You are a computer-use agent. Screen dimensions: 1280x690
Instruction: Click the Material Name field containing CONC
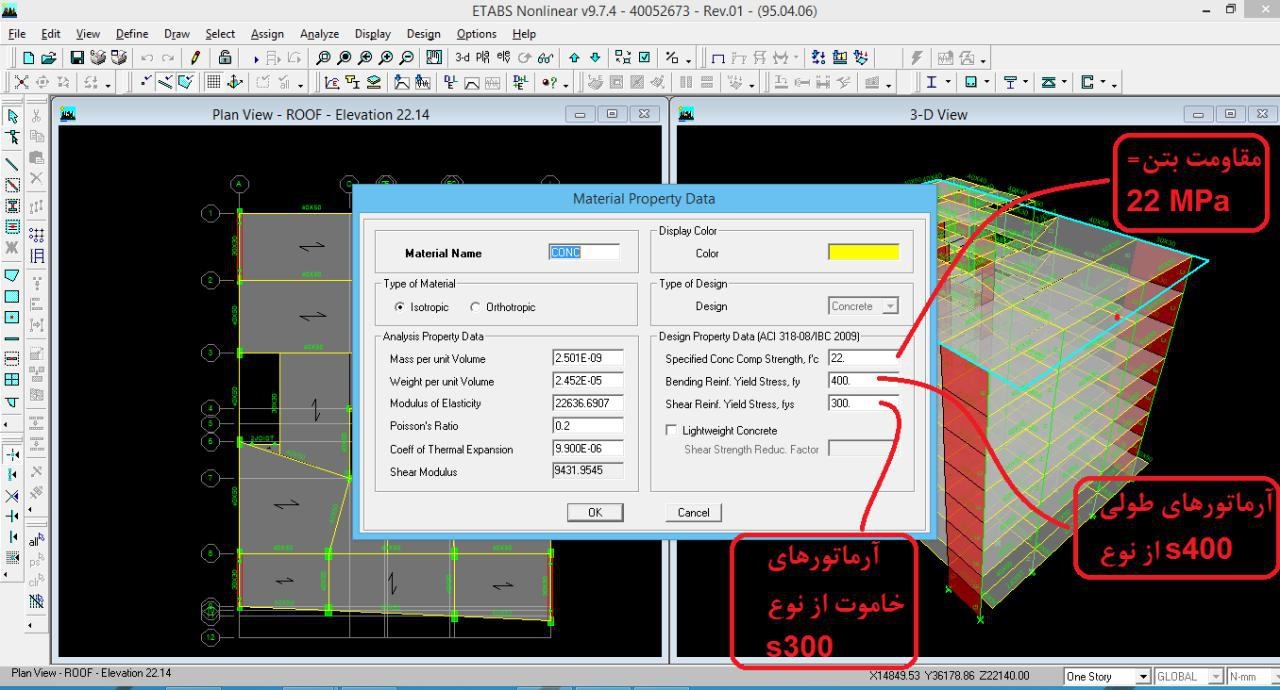(x=584, y=252)
